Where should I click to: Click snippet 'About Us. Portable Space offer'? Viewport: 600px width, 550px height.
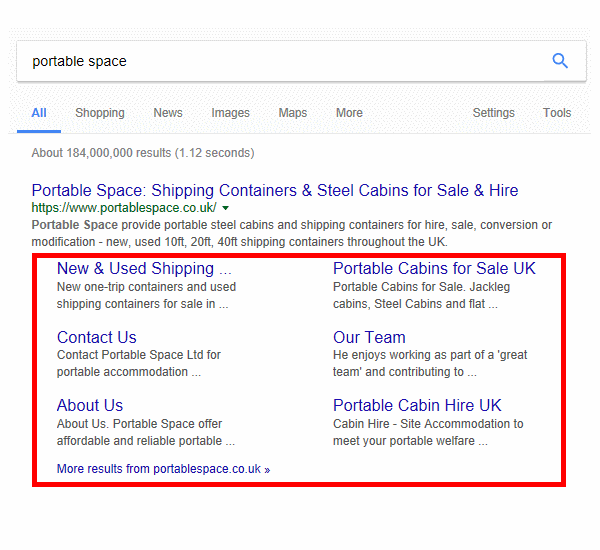pos(146,432)
